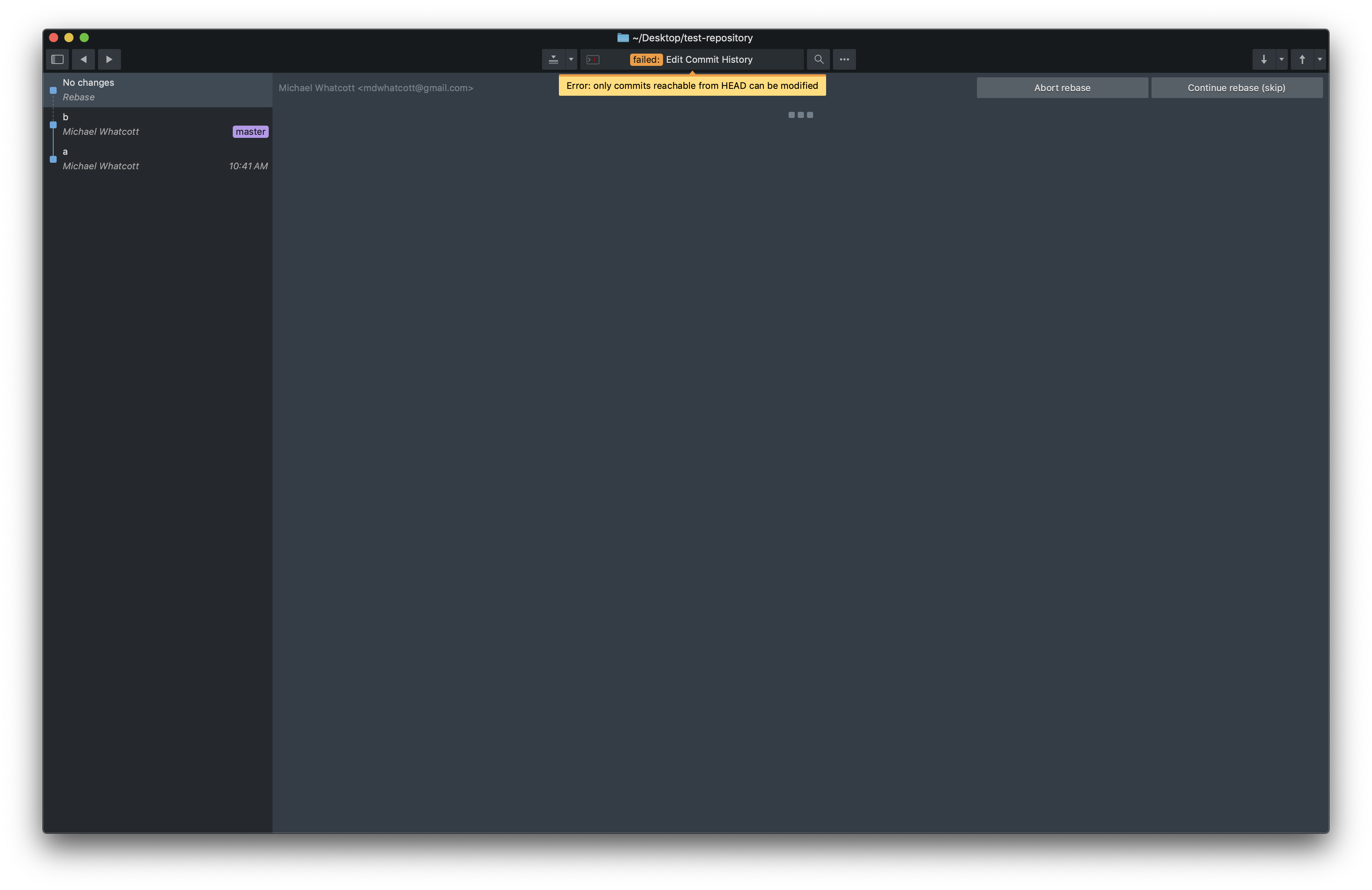Click the back navigation arrow
This screenshot has height=890, width=1372.
click(x=83, y=59)
